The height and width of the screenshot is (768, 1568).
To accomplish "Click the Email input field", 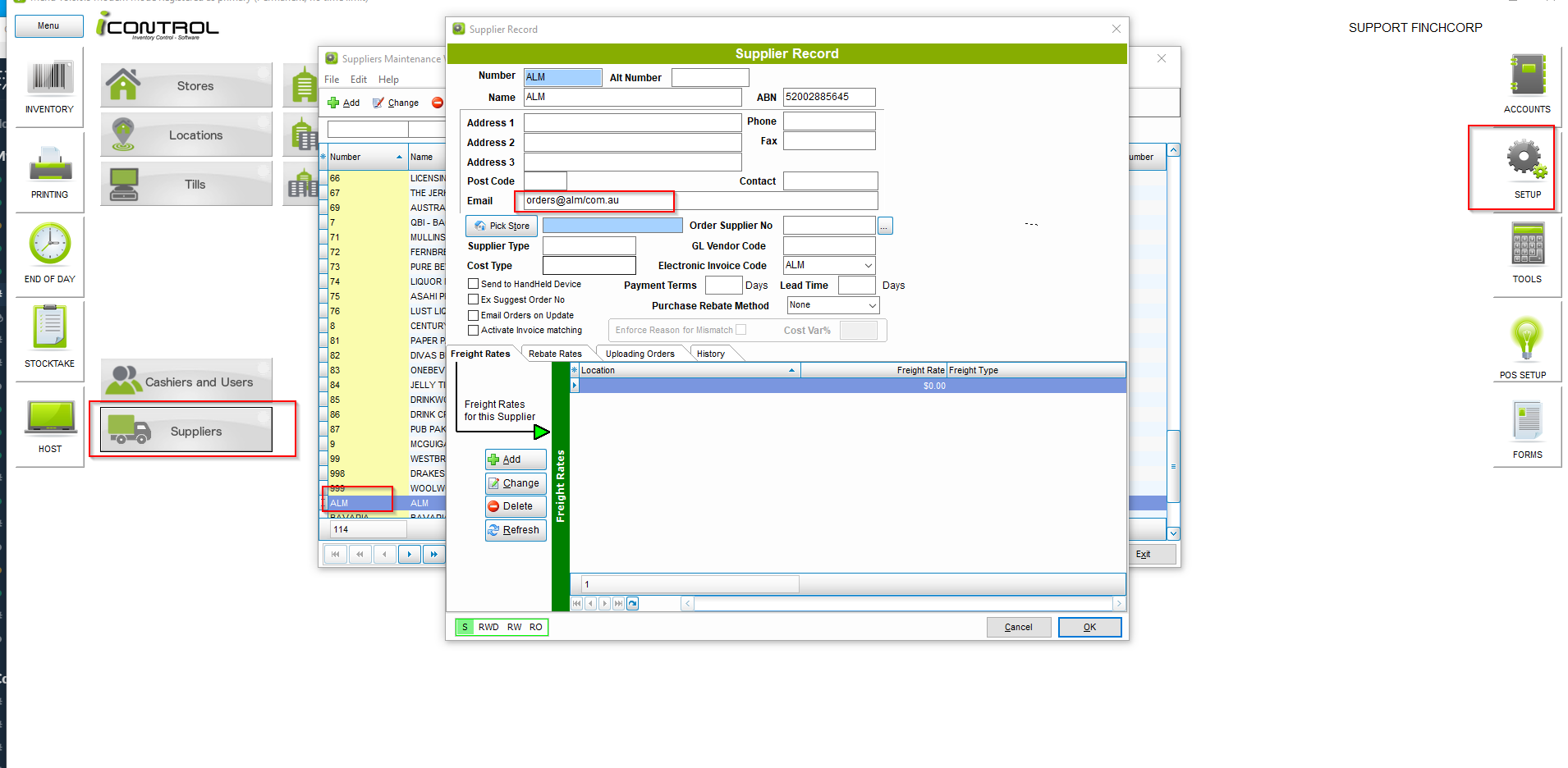I will click(x=701, y=200).
